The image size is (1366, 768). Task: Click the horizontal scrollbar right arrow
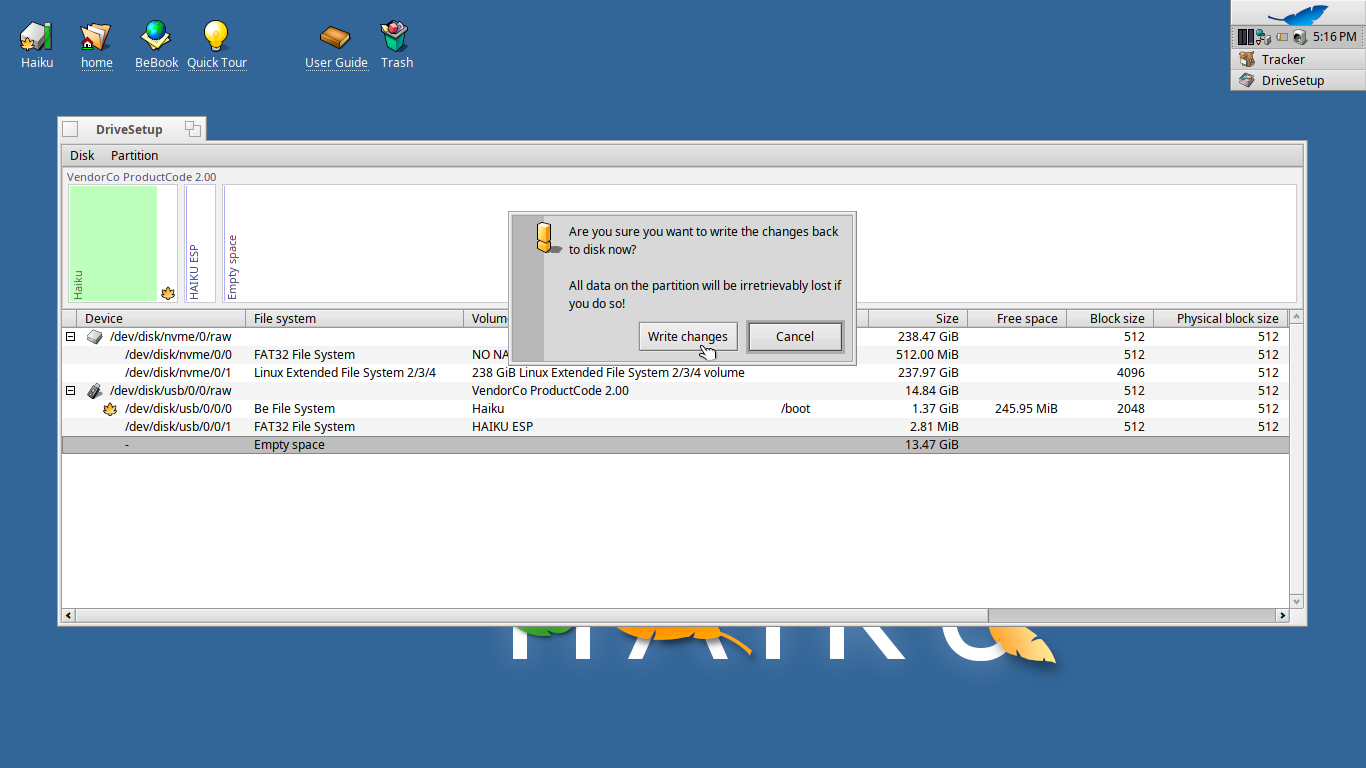1283,616
